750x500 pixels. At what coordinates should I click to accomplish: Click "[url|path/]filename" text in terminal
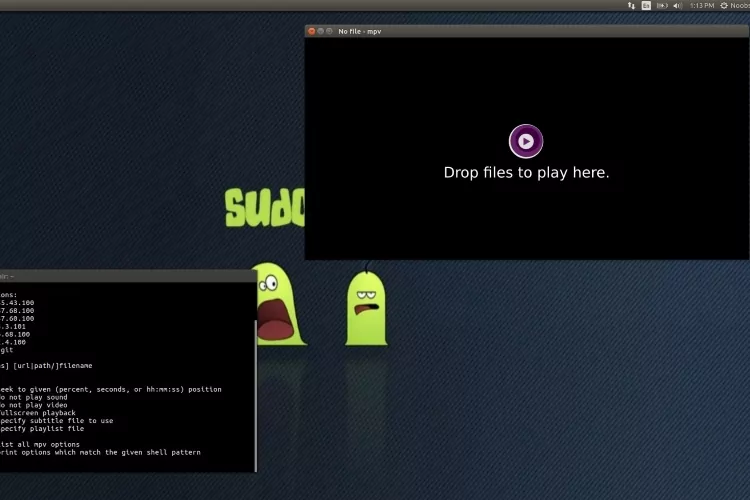coord(53,366)
